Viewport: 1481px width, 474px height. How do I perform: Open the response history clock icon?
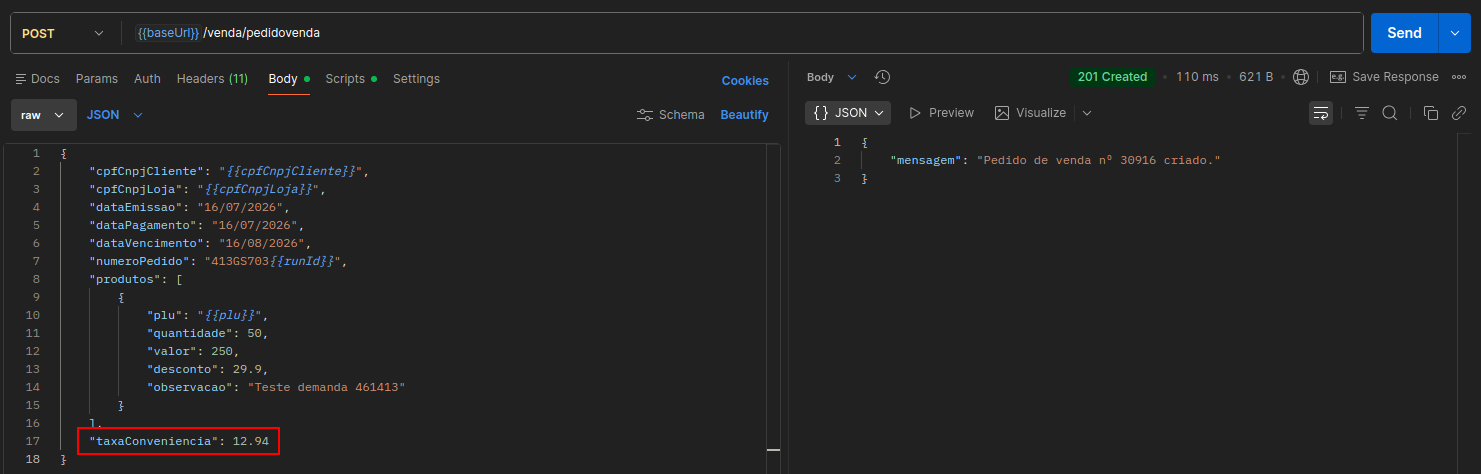tap(882, 77)
